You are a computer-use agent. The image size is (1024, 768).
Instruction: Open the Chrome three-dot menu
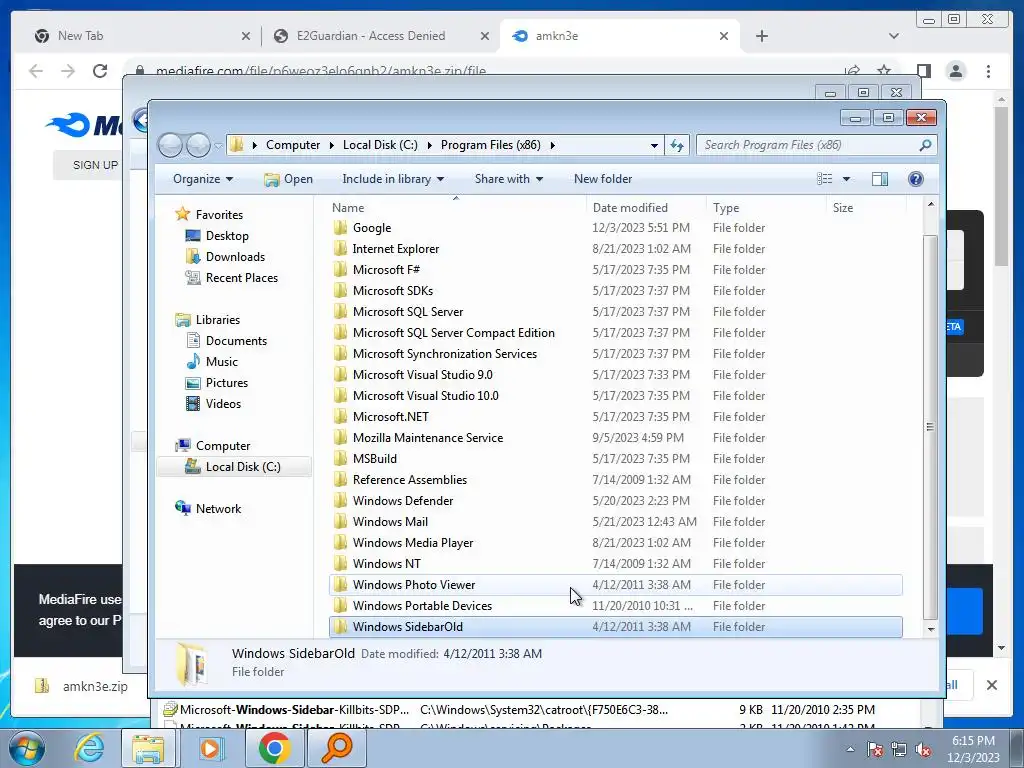coord(988,71)
